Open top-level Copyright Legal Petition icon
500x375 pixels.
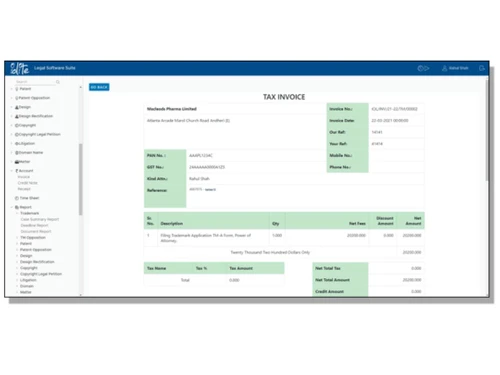click(x=17, y=134)
